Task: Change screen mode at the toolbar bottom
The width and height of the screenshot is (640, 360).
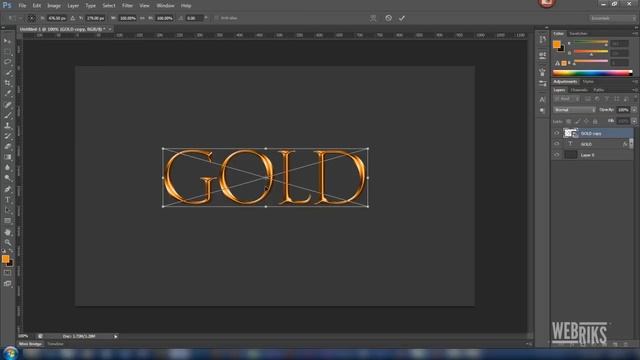Action: [7, 283]
